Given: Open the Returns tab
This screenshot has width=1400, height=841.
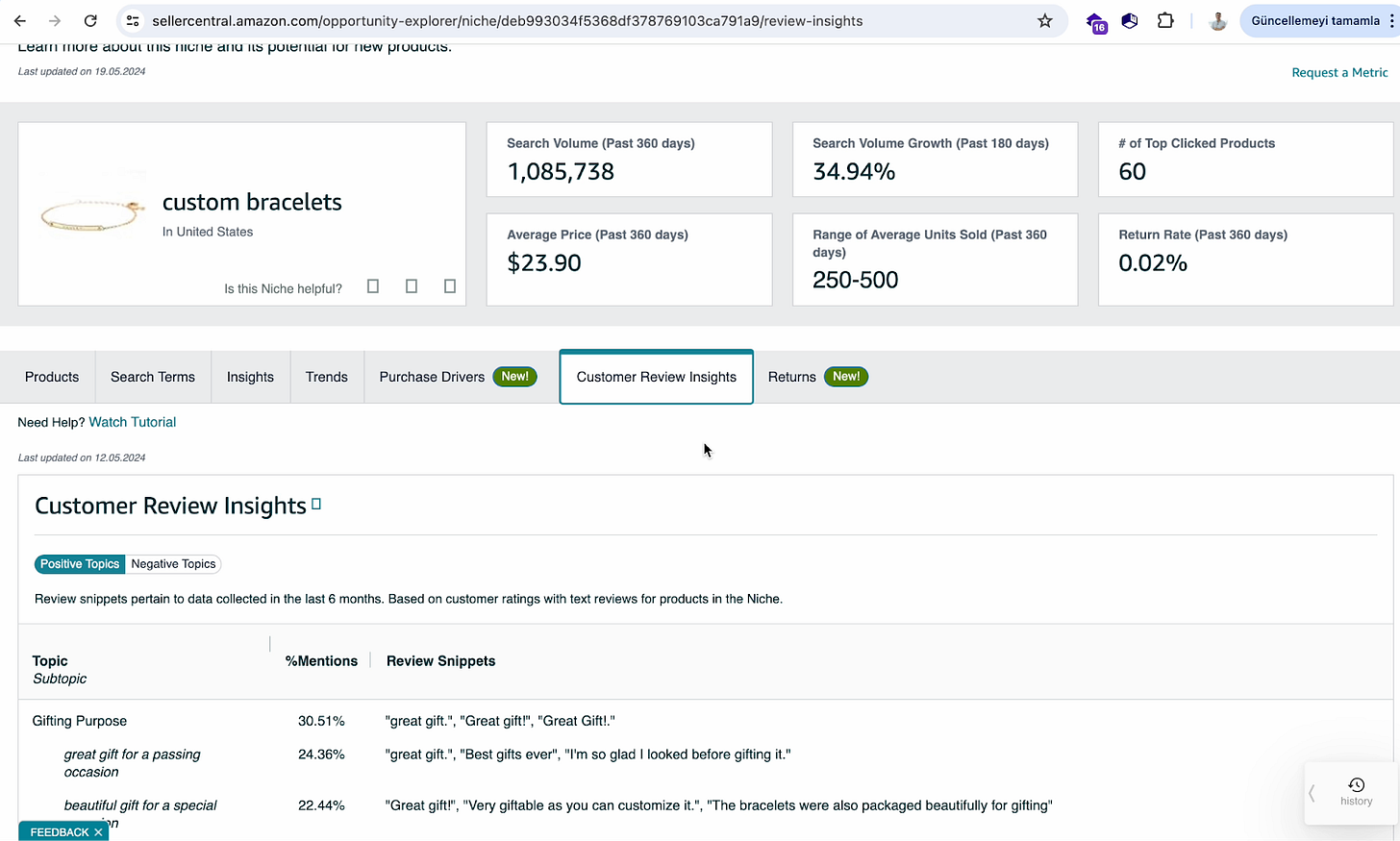Looking at the screenshot, I should [x=817, y=377].
